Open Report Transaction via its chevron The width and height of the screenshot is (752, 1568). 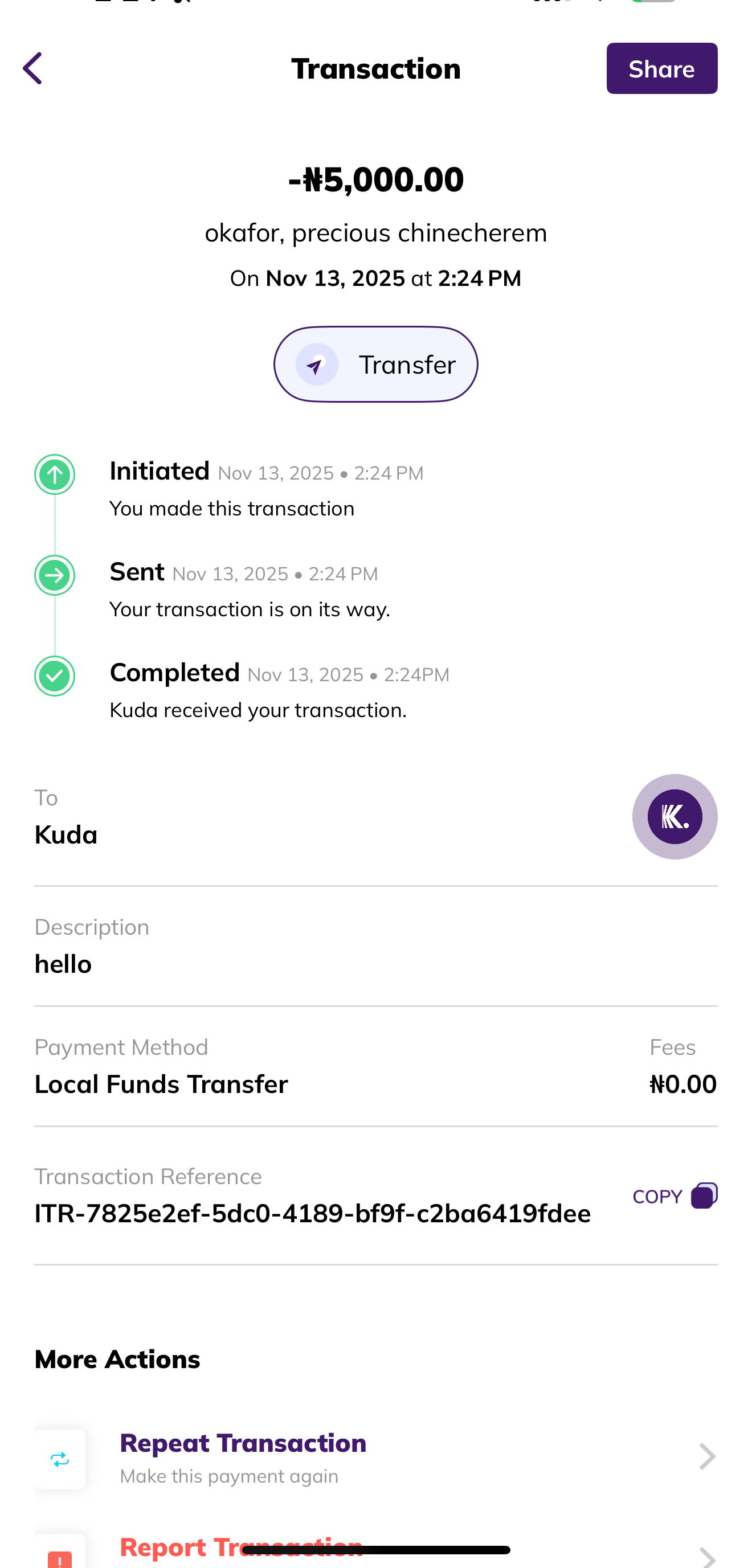pyautogui.click(x=706, y=1557)
